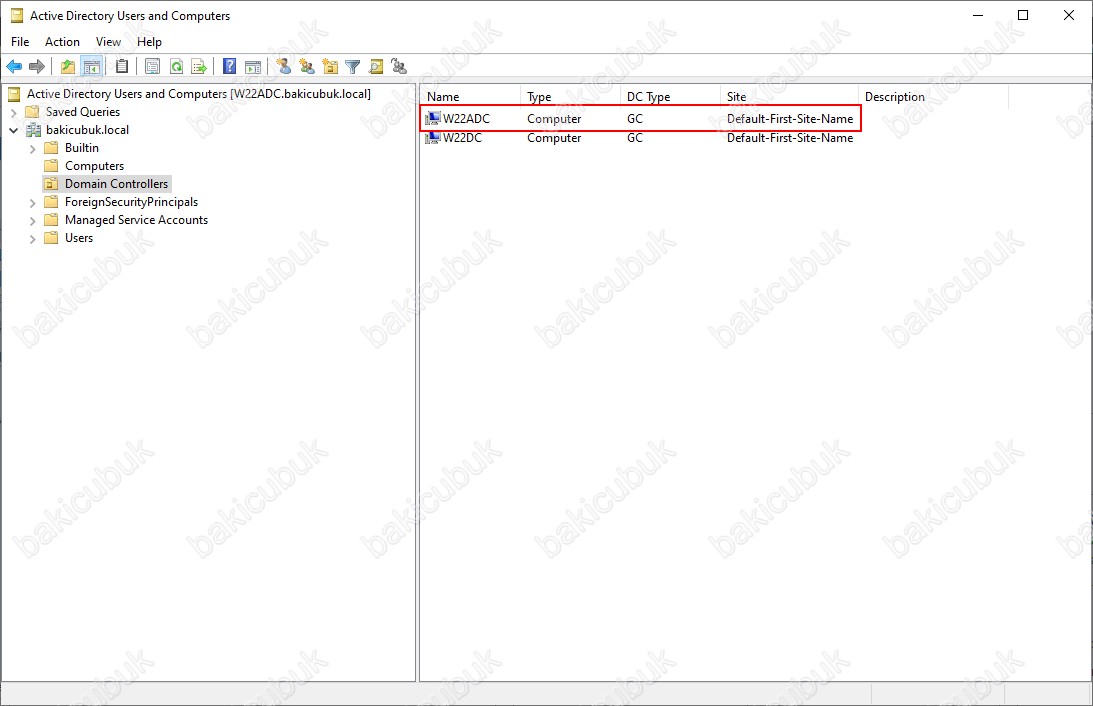1093x706 pixels.
Task: Click the green Refresh toolbar icon
Action: 176,66
